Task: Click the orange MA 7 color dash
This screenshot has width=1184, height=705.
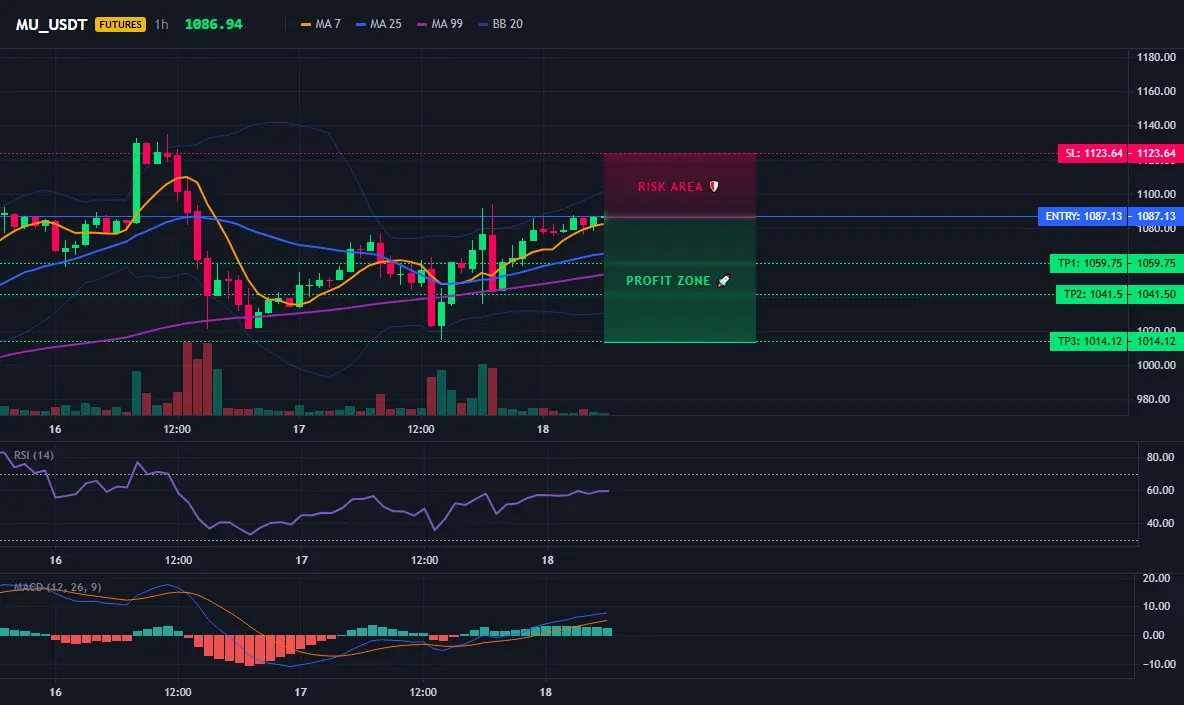Action: (x=306, y=25)
